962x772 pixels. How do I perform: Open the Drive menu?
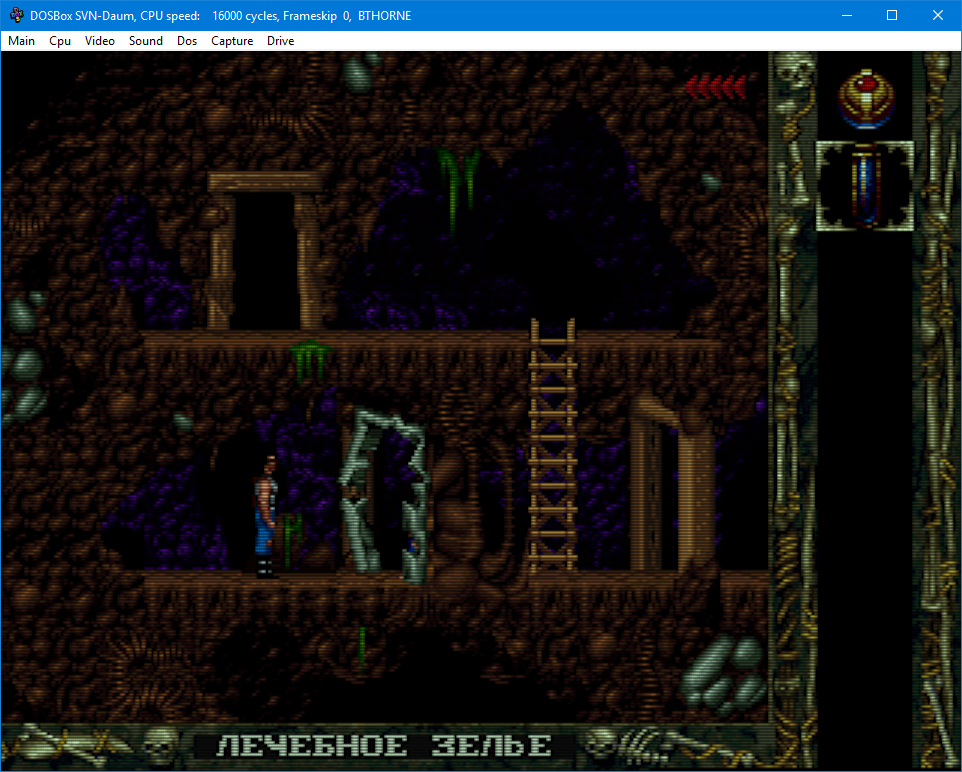280,41
